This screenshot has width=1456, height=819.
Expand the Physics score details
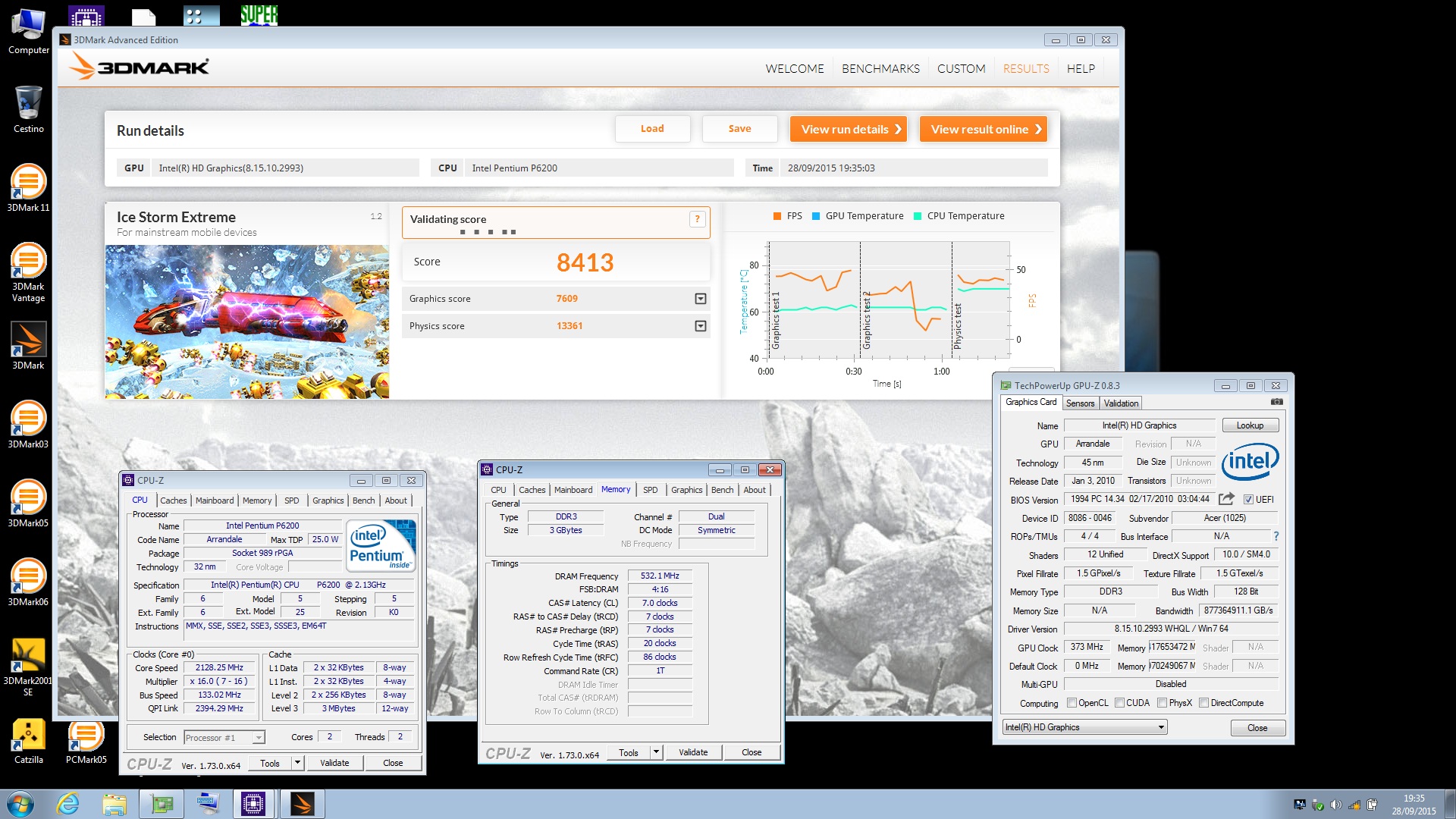pyautogui.click(x=700, y=326)
